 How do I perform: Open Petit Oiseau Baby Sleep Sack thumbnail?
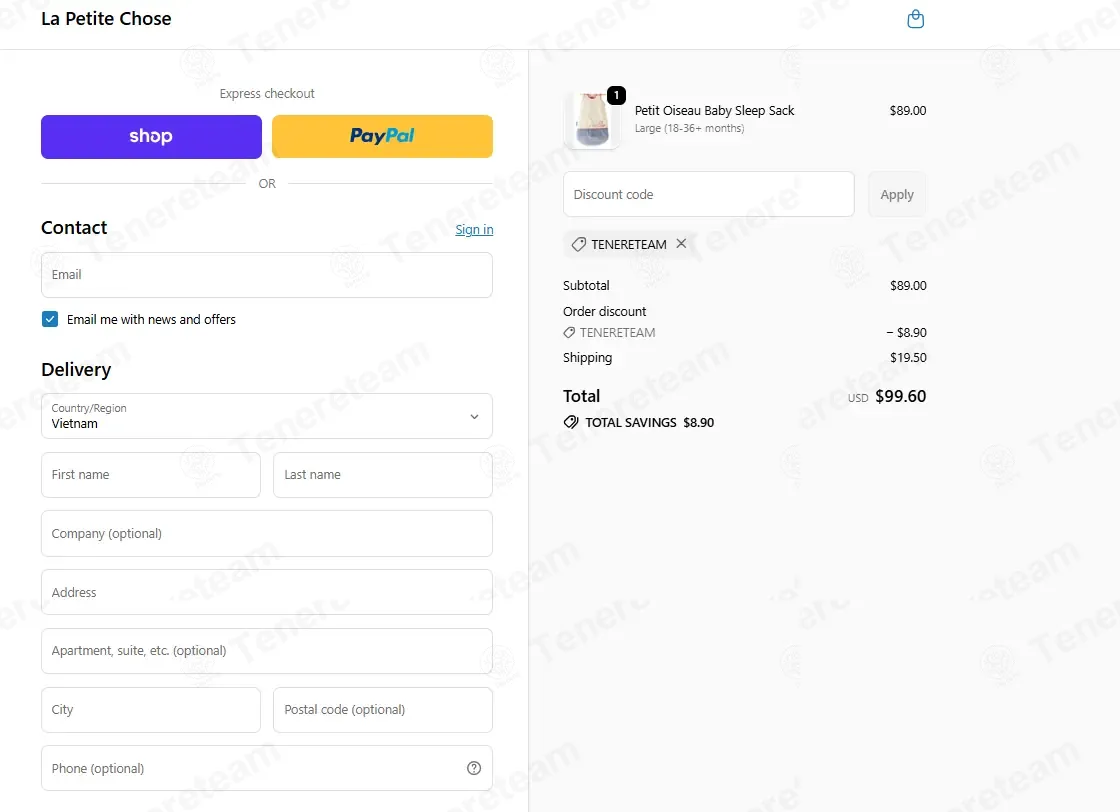click(x=592, y=119)
